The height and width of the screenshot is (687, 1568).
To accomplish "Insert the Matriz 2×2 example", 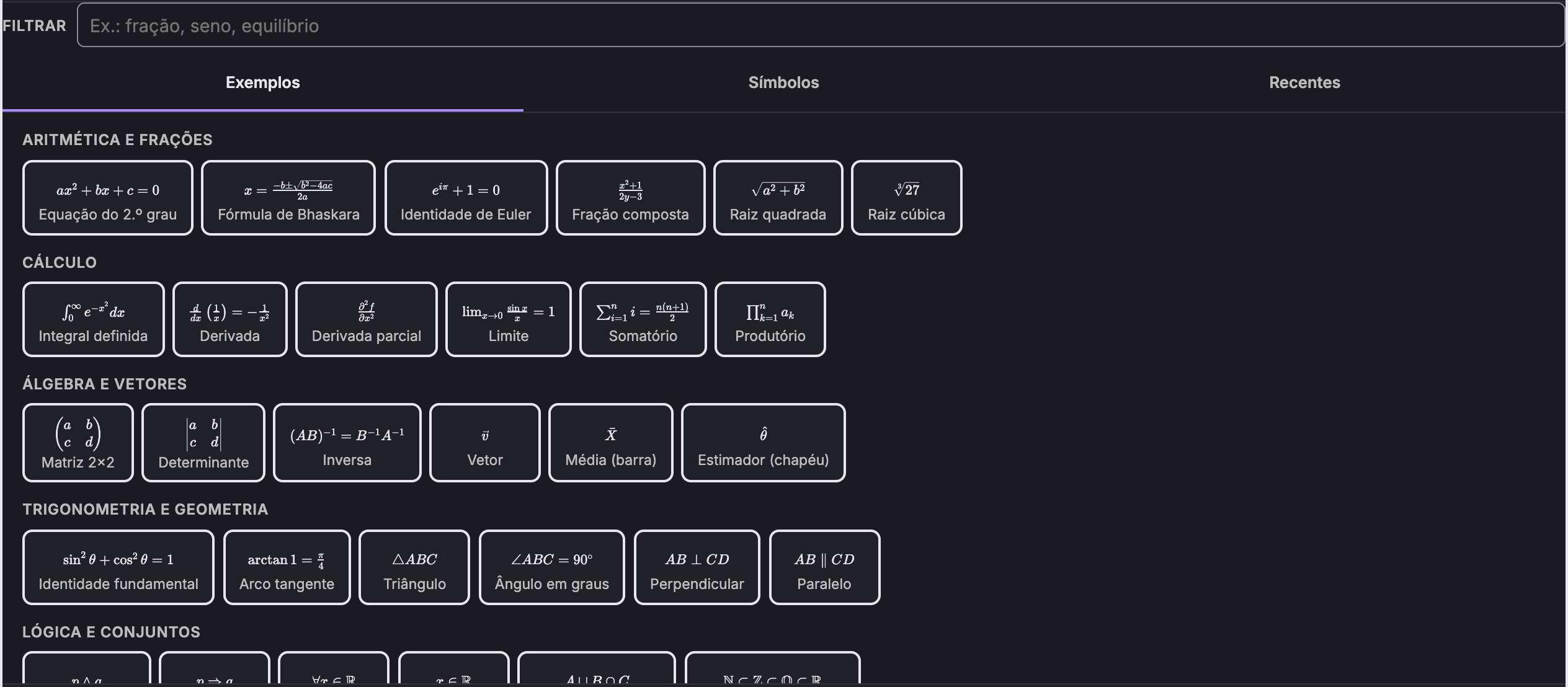I will click(x=78, y=443).
